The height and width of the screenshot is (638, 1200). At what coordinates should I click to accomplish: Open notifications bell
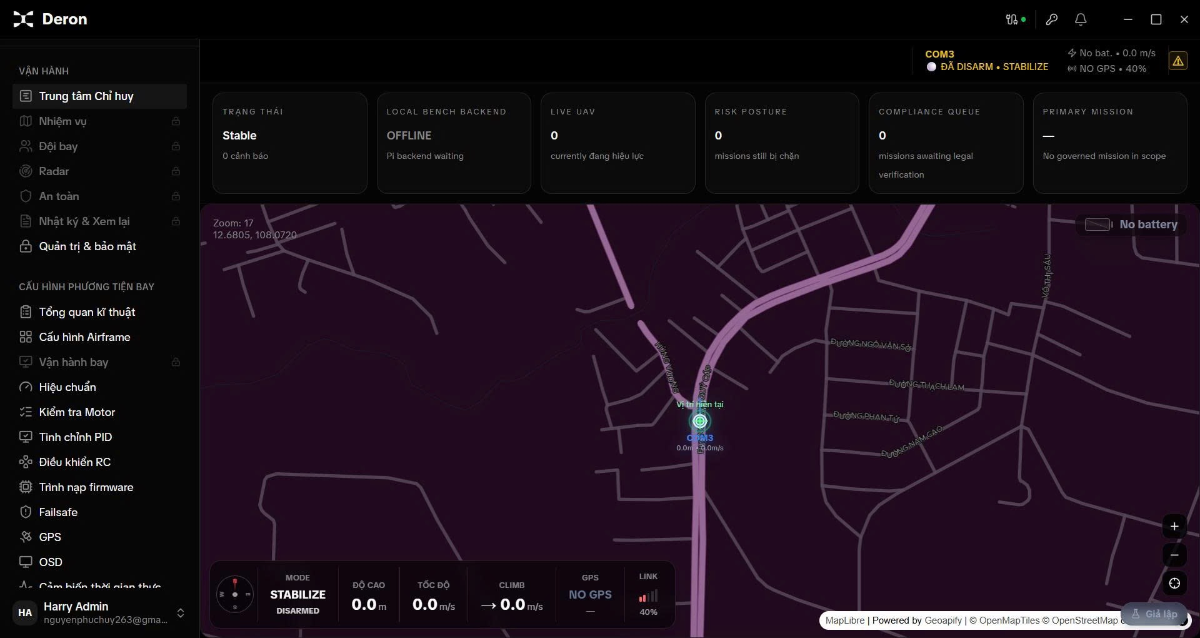(1081, 19)
